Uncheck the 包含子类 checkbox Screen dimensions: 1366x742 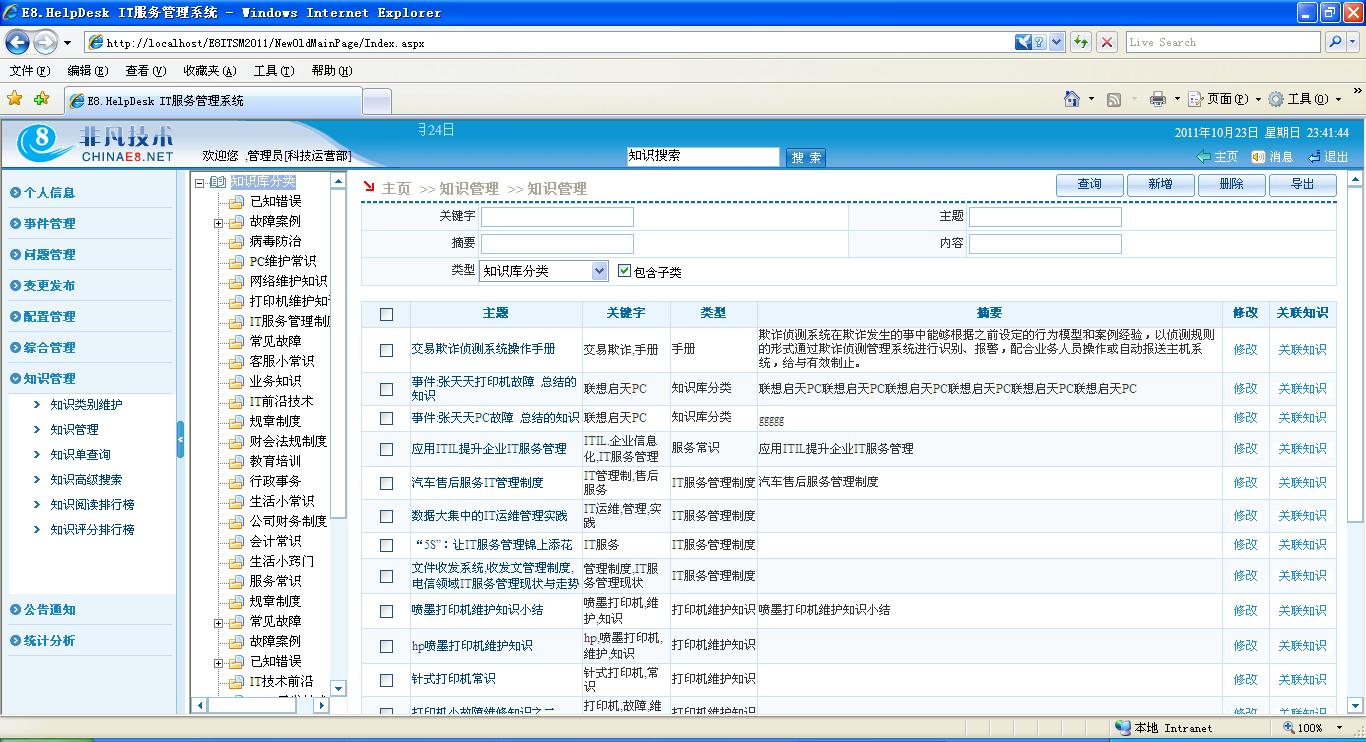[622, 270]
